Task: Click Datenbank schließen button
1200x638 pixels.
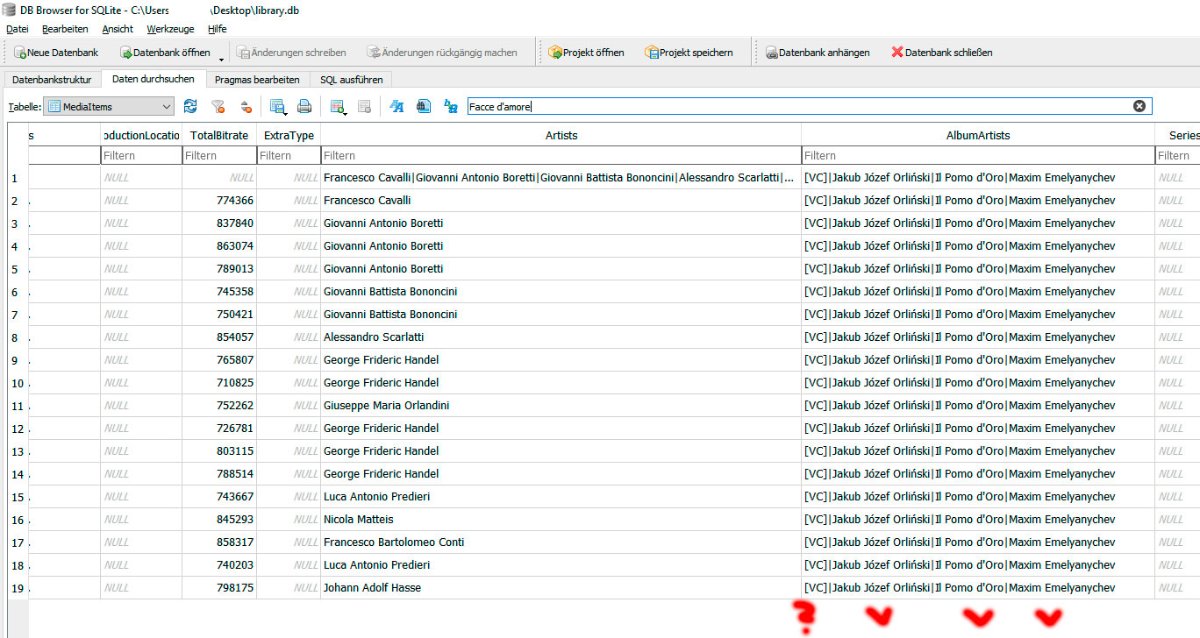Action: point(941,52)
